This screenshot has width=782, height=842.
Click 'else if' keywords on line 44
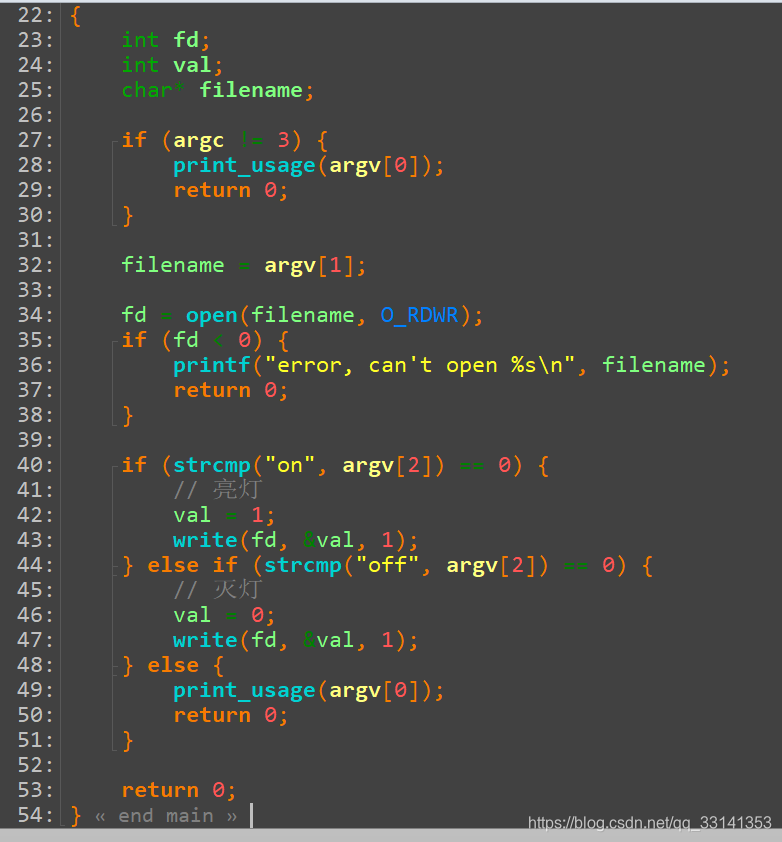[192, 565]
